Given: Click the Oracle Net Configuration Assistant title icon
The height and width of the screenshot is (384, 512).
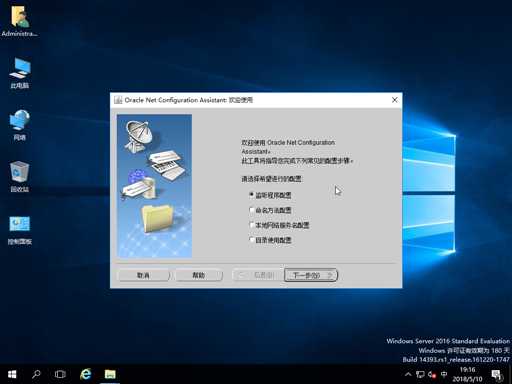Looking at the screenshot, I should [118, 100].
